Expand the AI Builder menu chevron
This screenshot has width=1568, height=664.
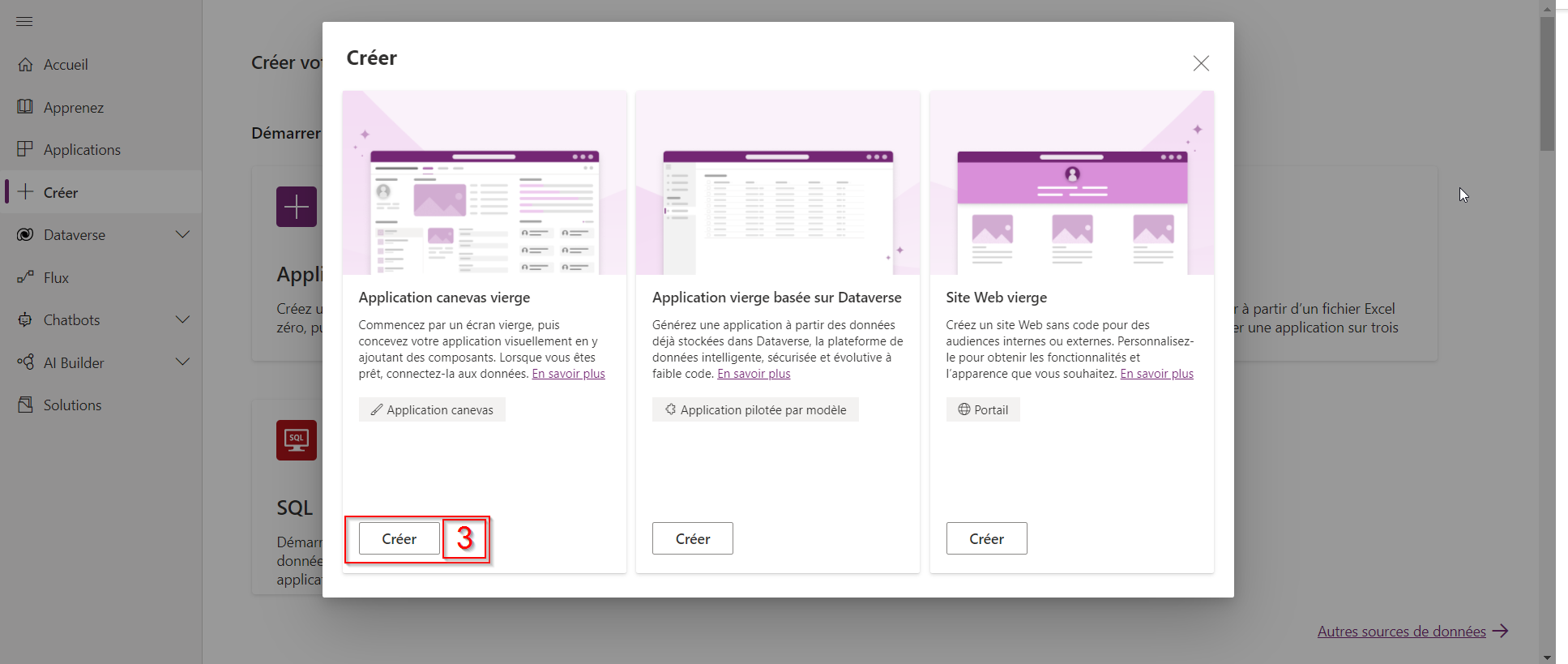(182, 362)
